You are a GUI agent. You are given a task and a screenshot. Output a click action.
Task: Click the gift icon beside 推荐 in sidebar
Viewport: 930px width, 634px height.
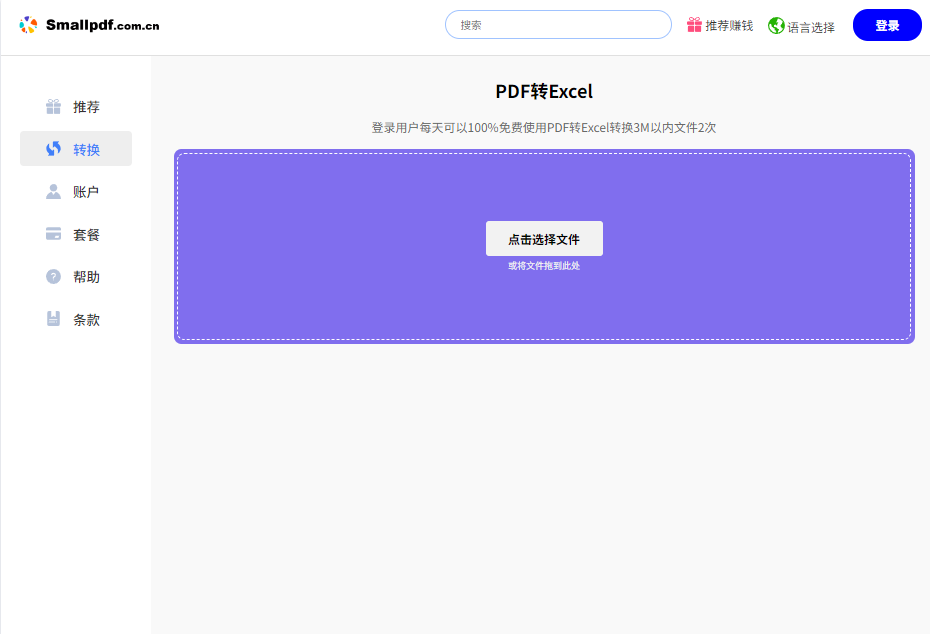coord(54,107)
